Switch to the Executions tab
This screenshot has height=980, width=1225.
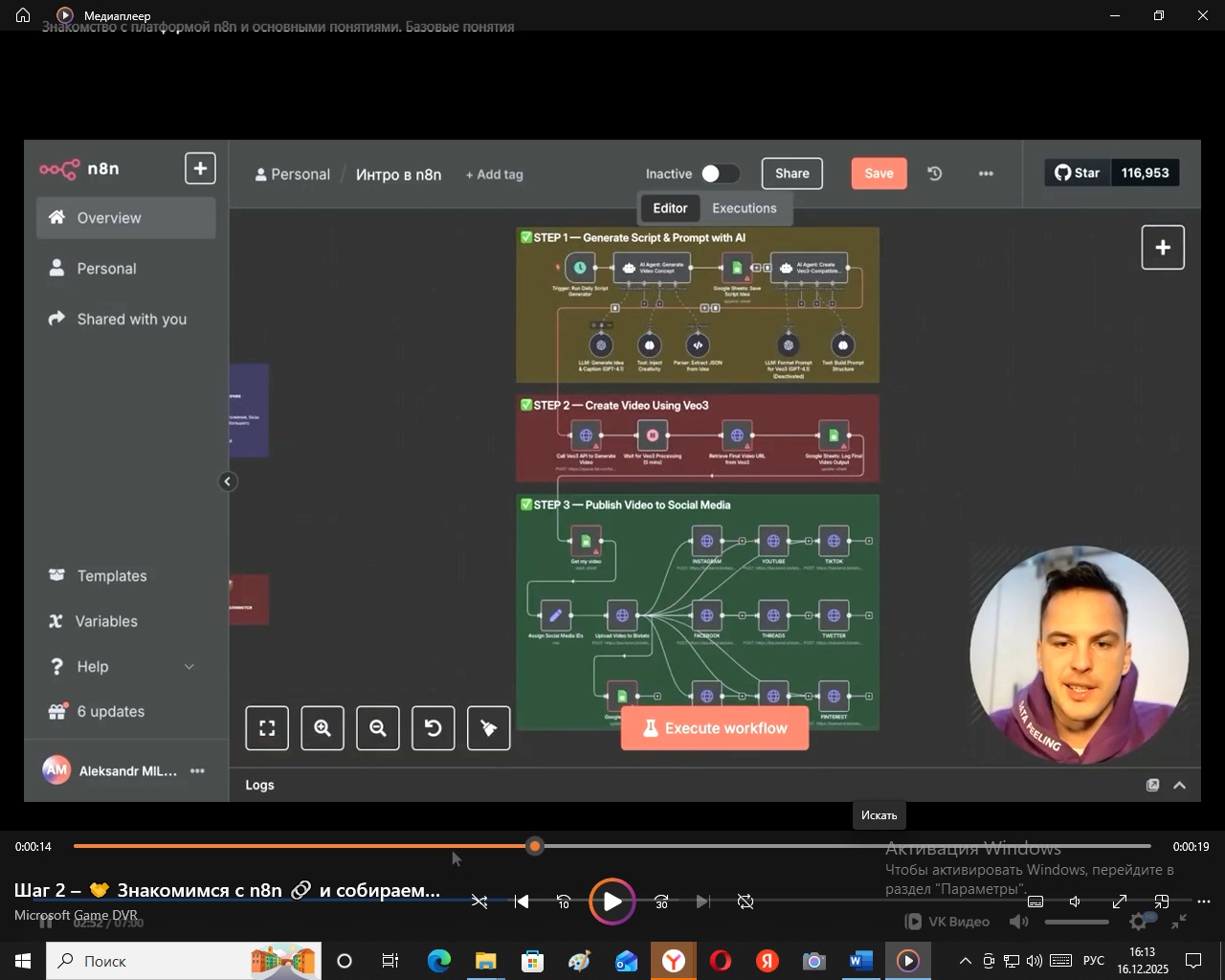(745, 209)
